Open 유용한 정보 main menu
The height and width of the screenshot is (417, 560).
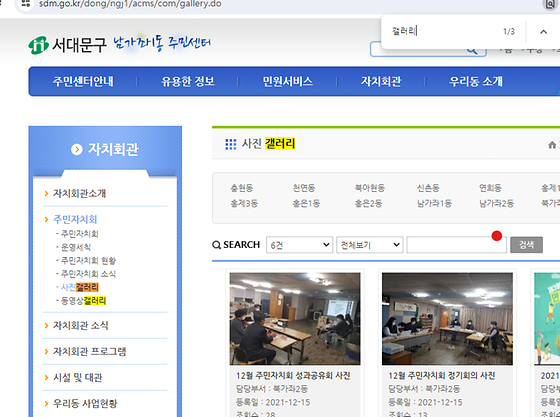pyautogui.click(x=188, y=81)
